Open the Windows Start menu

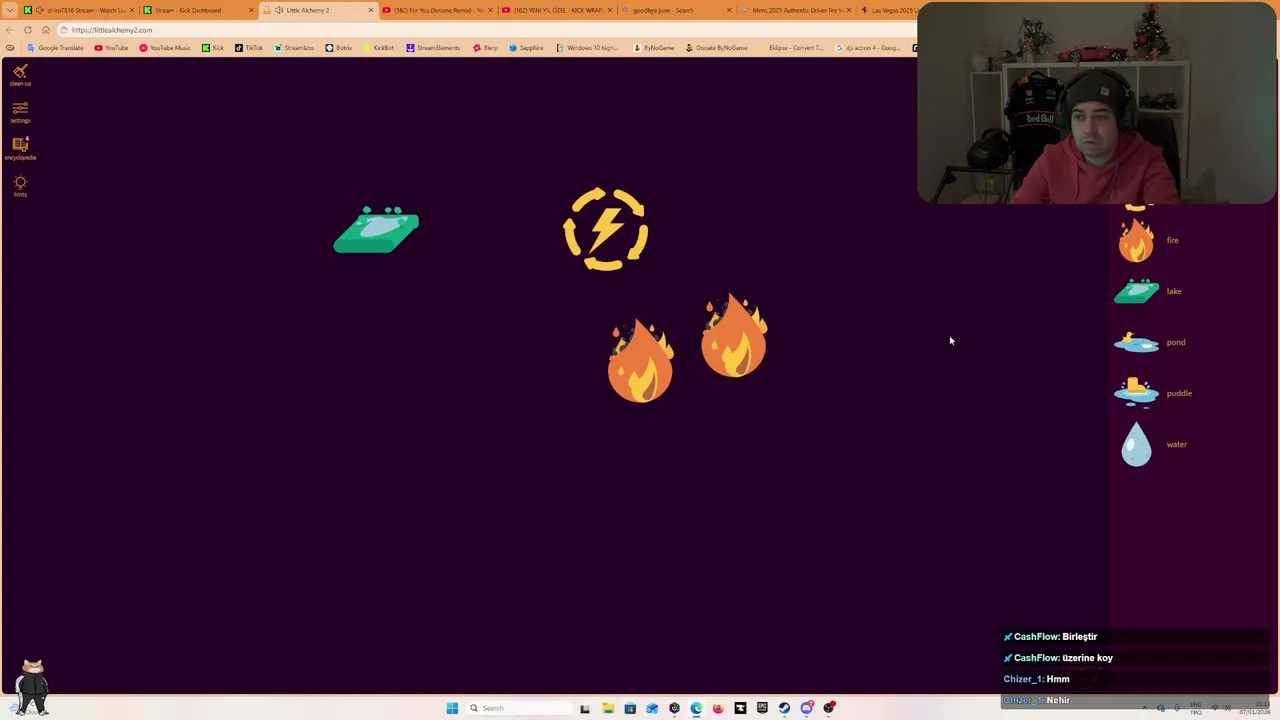452,708
